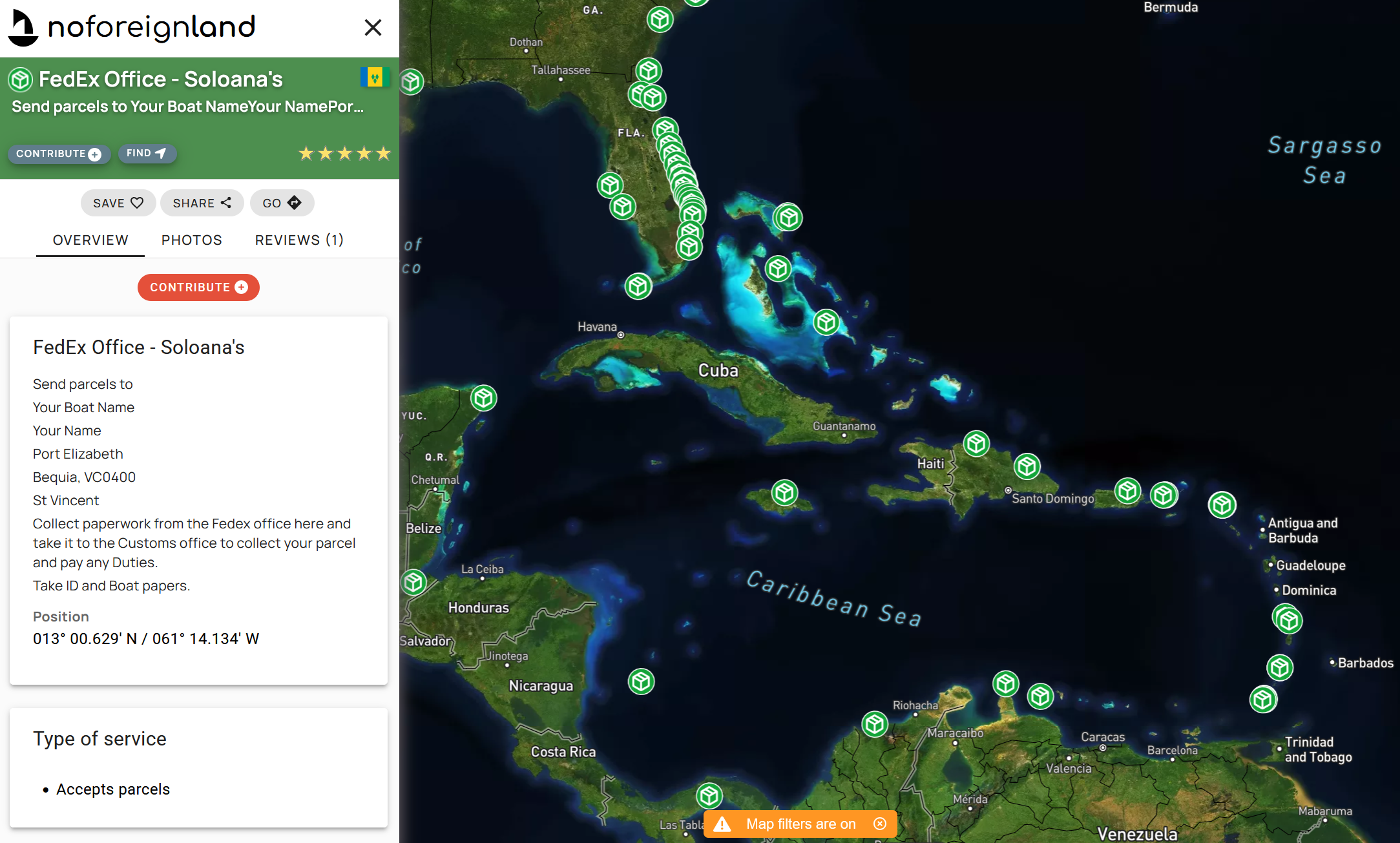Select the parcel marker east of Nicaragua

[642, 682]
